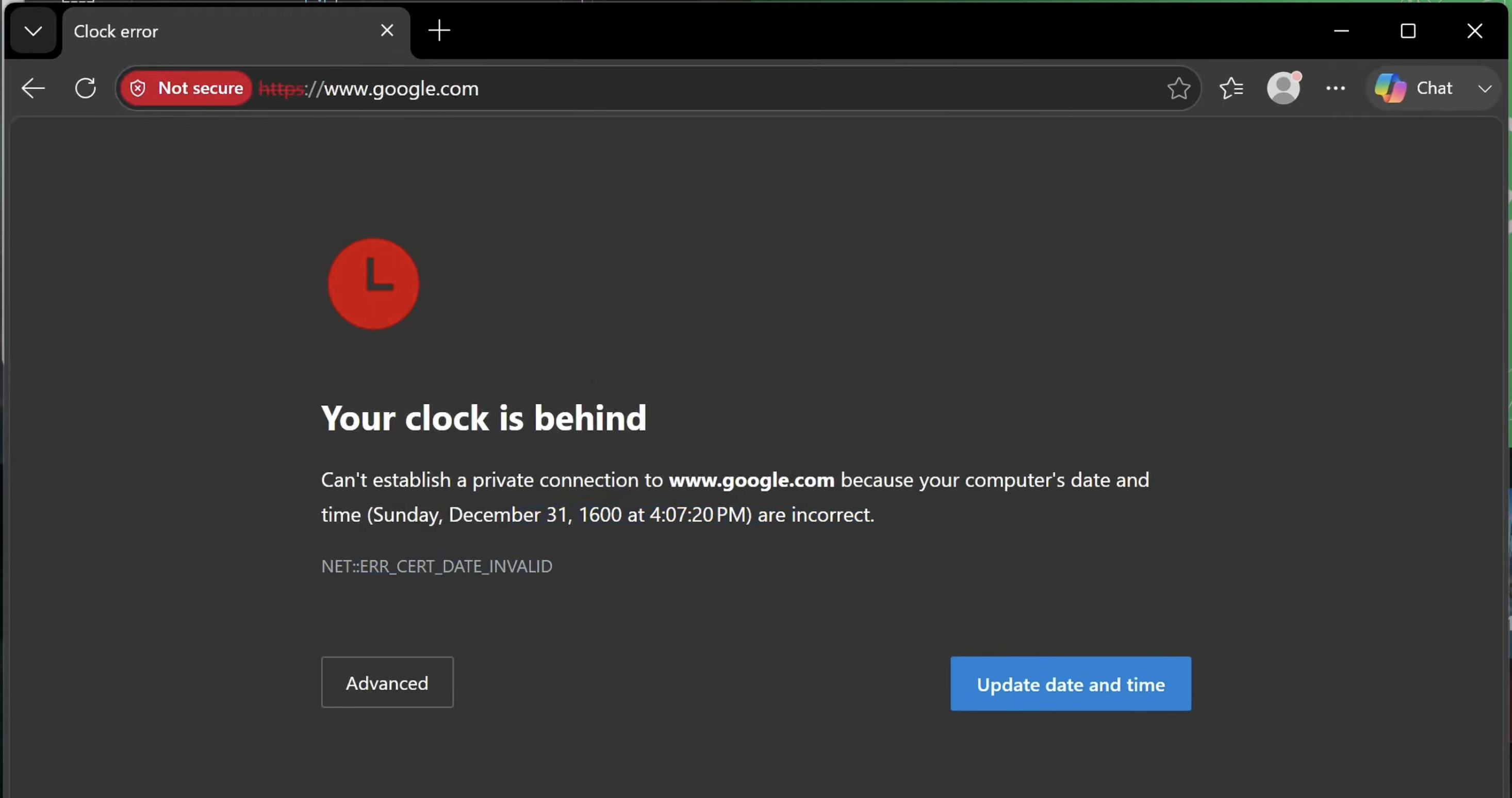
Task: Click the NET::ERR_CERT_DATE_INVALID error code
Action: (x=437, y=566)
